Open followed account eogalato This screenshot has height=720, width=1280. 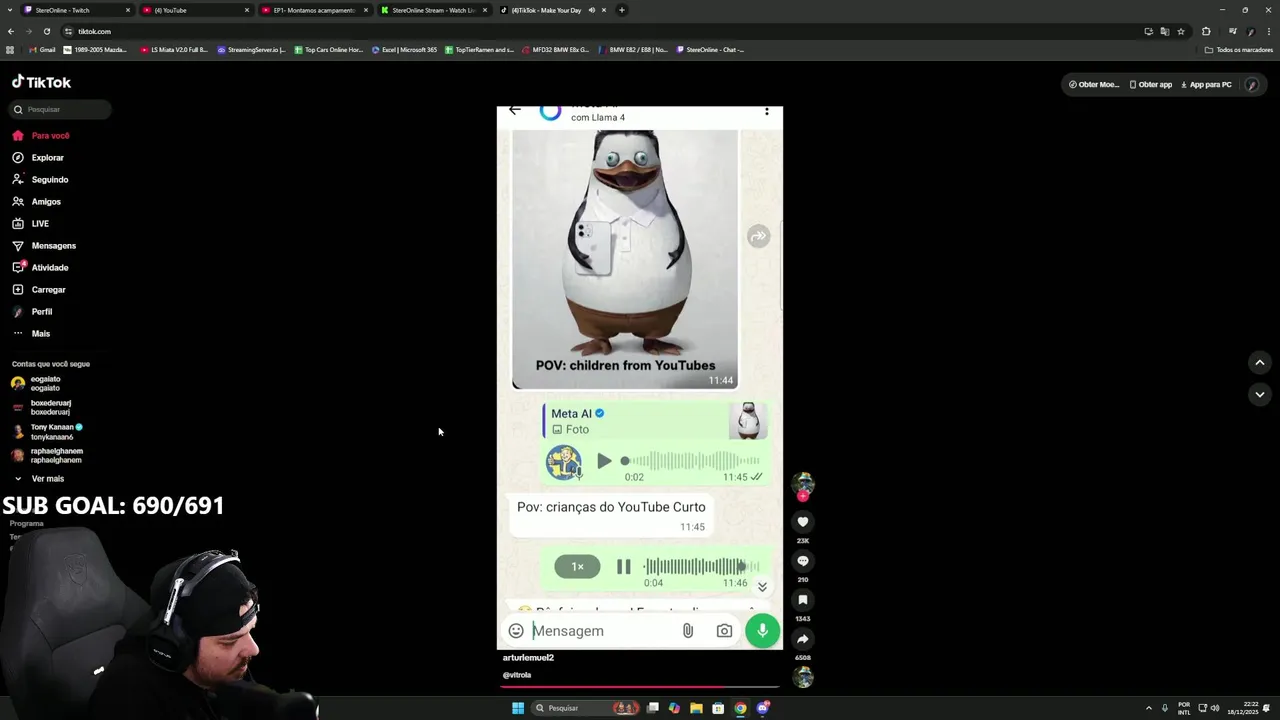[x=37, y=383]
